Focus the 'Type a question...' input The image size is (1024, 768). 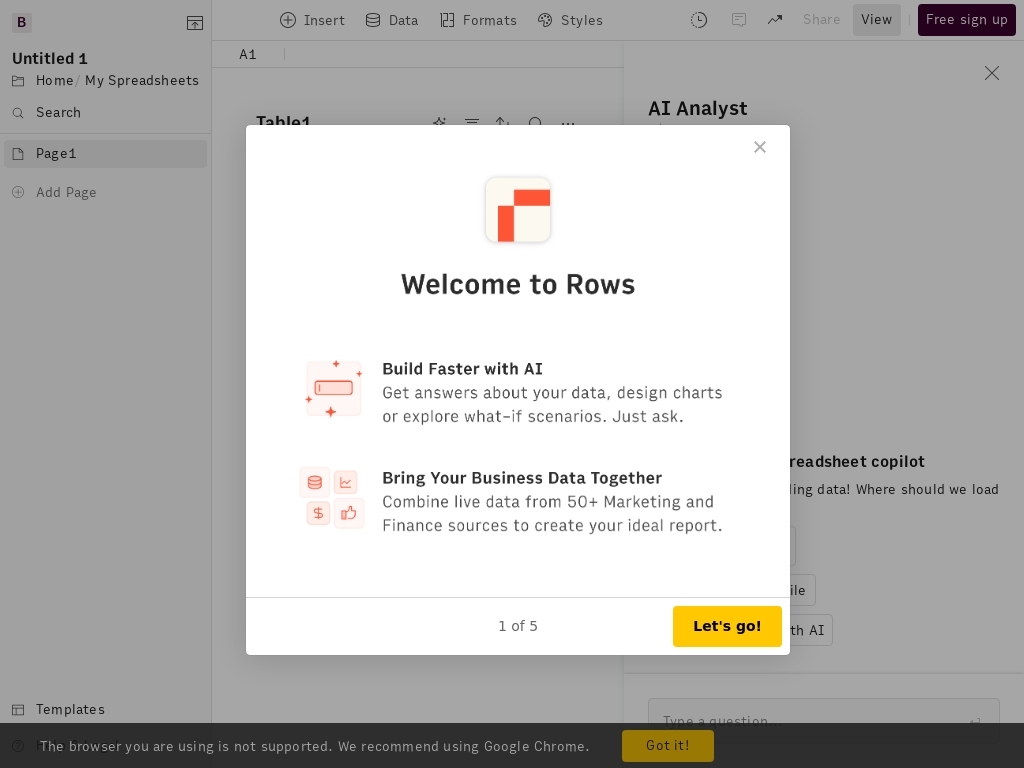823,721
